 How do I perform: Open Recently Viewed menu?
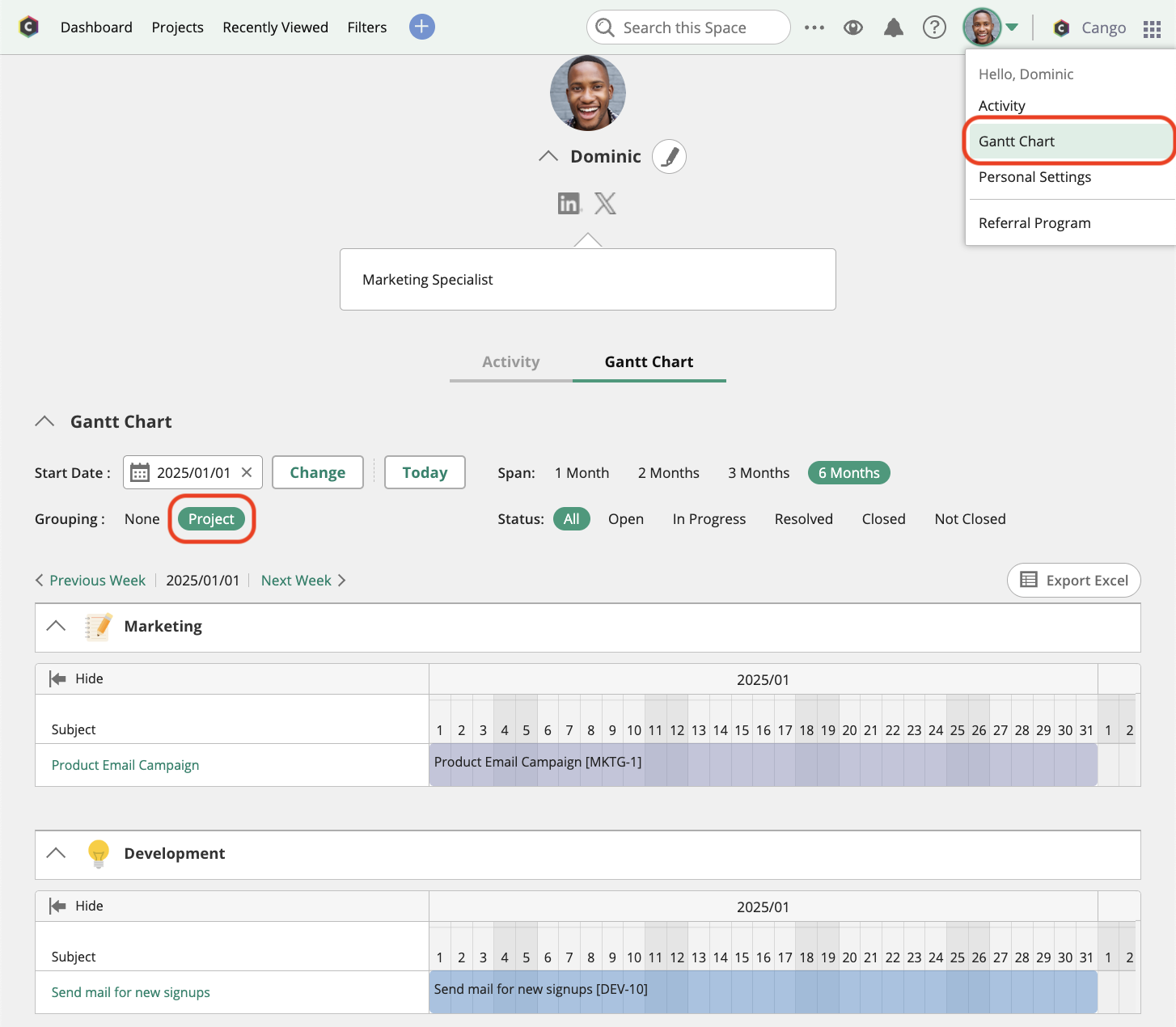coord(275,27)
